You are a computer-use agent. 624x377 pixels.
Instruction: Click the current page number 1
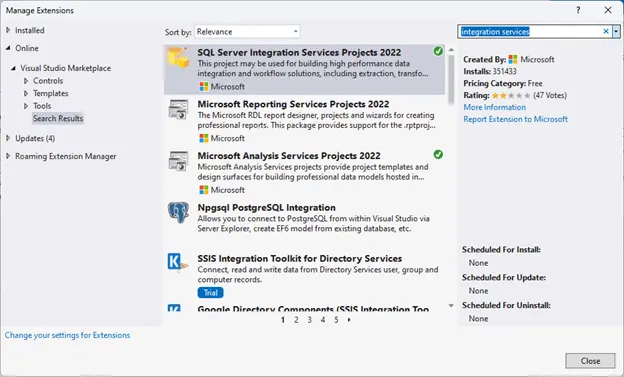[x=283, y=320]
